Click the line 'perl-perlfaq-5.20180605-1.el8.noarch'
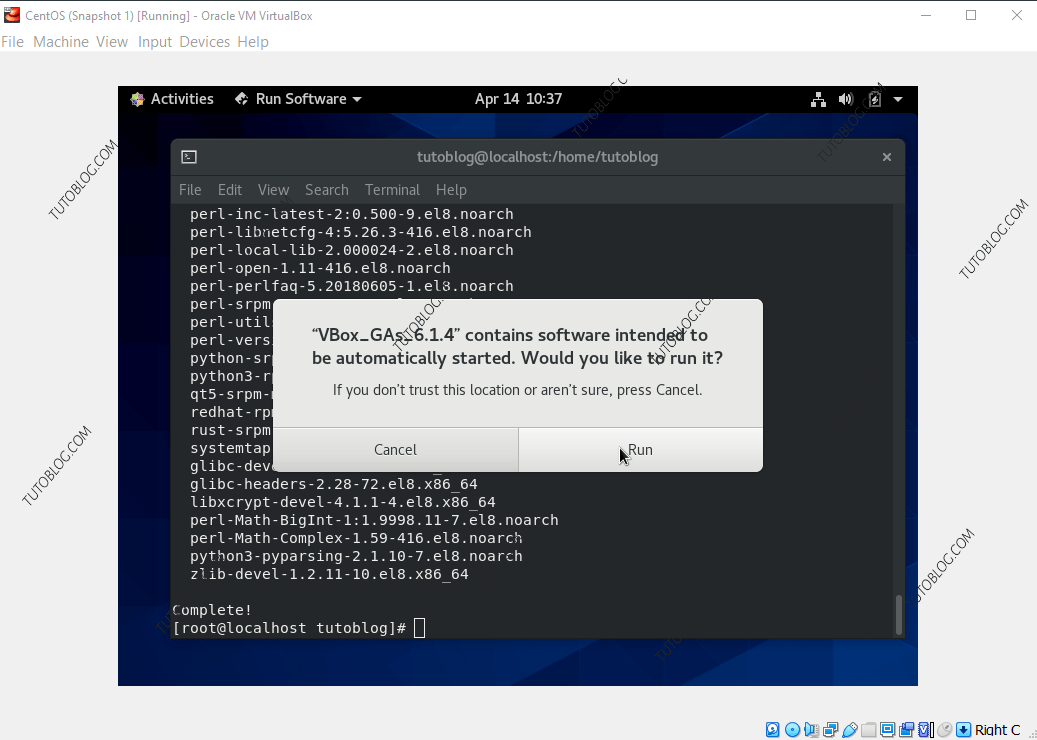 coord(352,286)
